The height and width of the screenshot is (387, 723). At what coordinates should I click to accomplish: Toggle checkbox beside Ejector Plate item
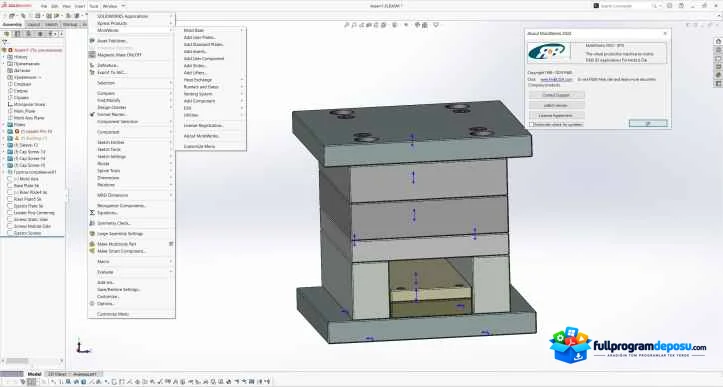[x=10, y=206]
